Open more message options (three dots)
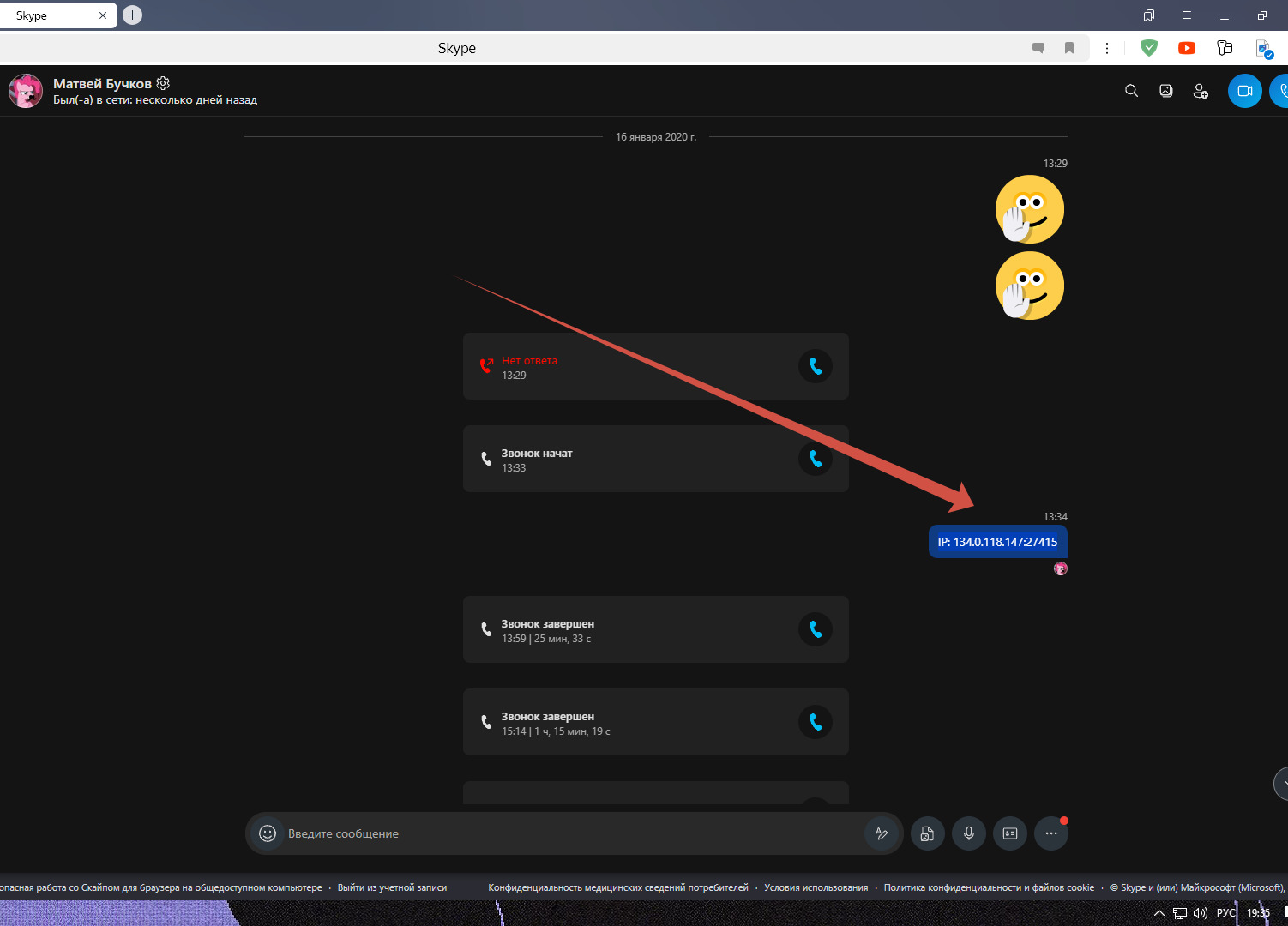The image size is (1288, 926). click(1051, 833)
